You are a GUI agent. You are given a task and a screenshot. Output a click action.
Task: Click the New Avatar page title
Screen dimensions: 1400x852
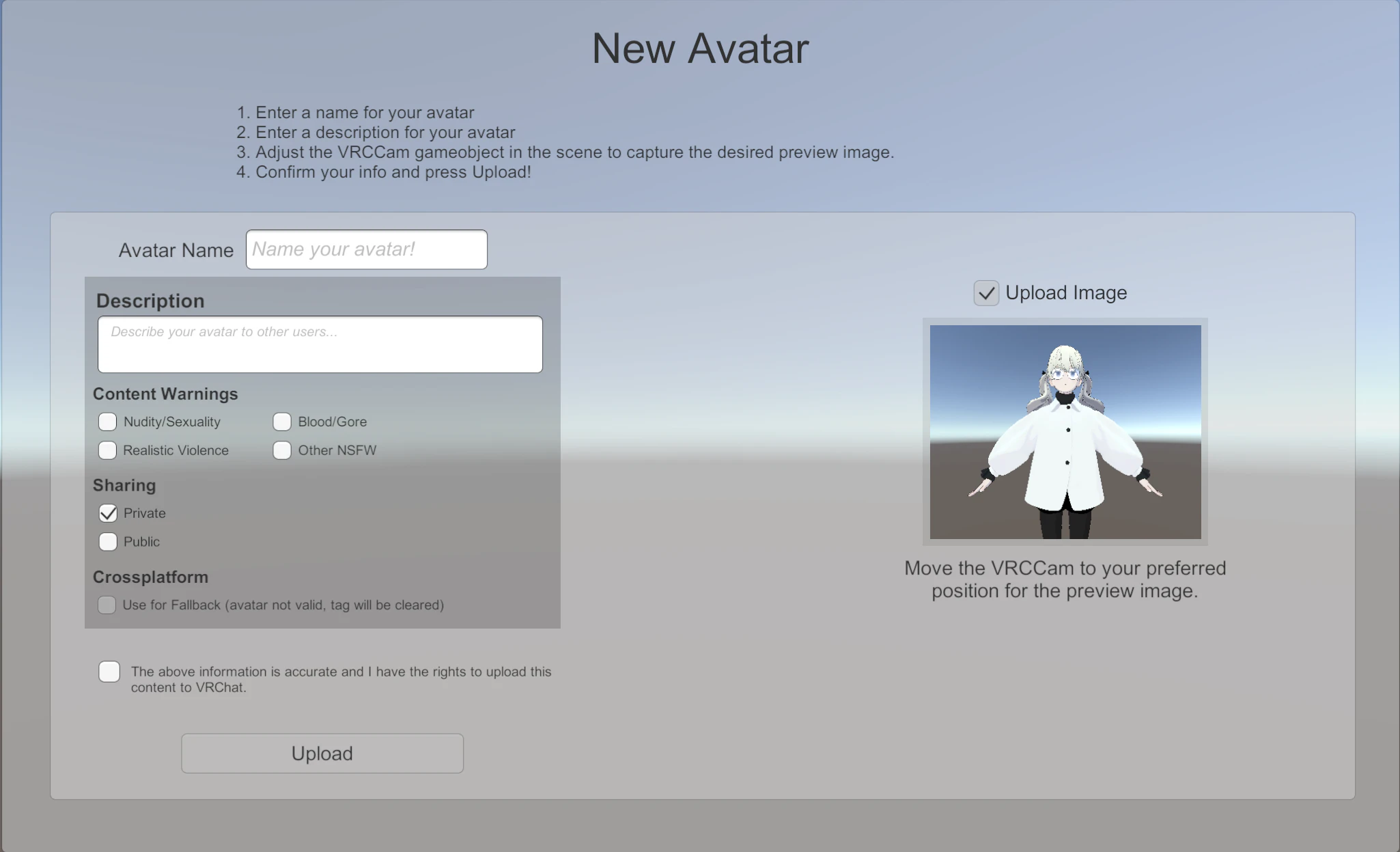pos(700,49)
